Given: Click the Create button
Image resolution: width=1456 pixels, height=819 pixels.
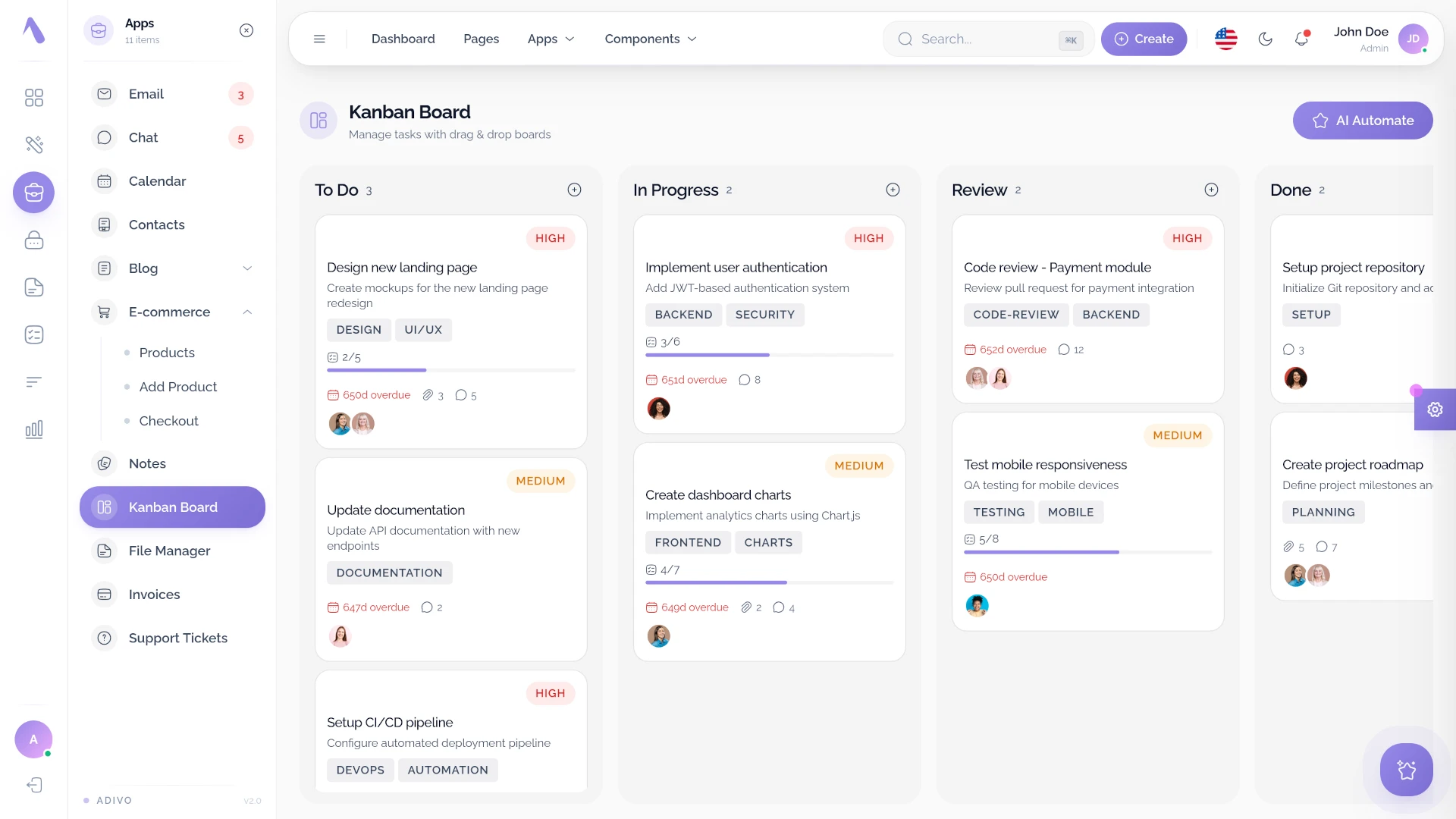Looking at the screenshot, I should [x=1144, y=39].
